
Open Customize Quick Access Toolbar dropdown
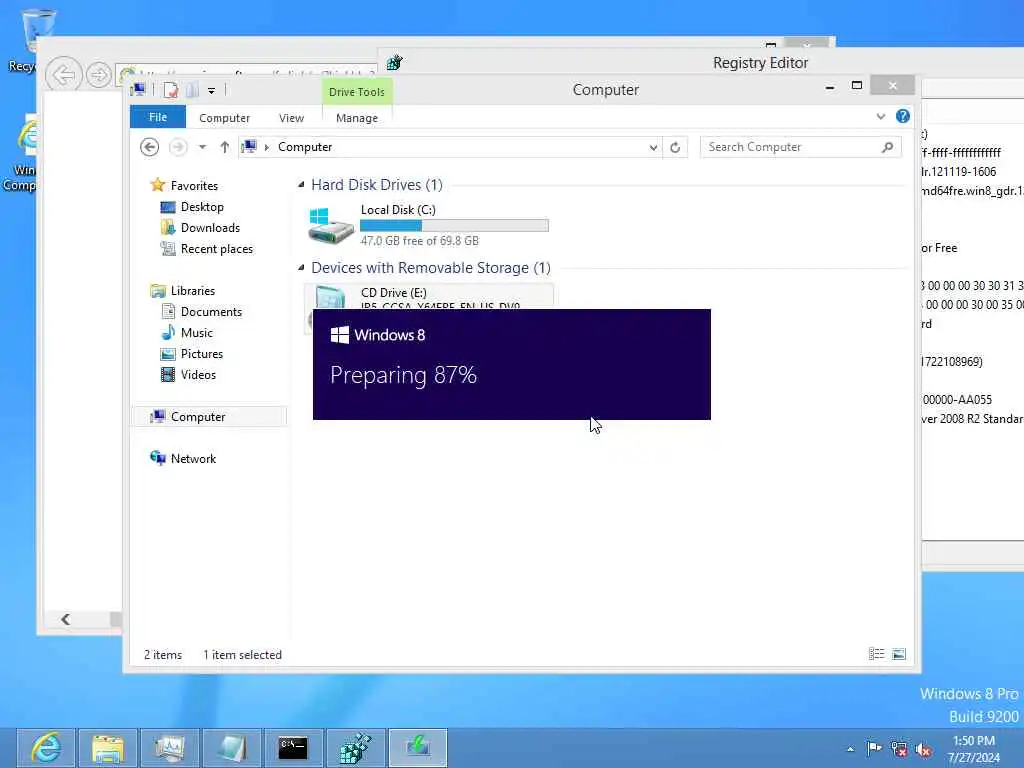click(x=212, y=91)
